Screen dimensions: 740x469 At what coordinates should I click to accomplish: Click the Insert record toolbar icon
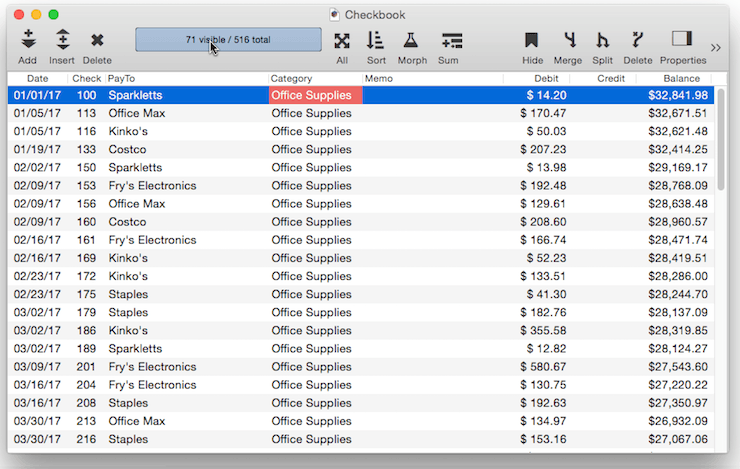tap(62, 40)
